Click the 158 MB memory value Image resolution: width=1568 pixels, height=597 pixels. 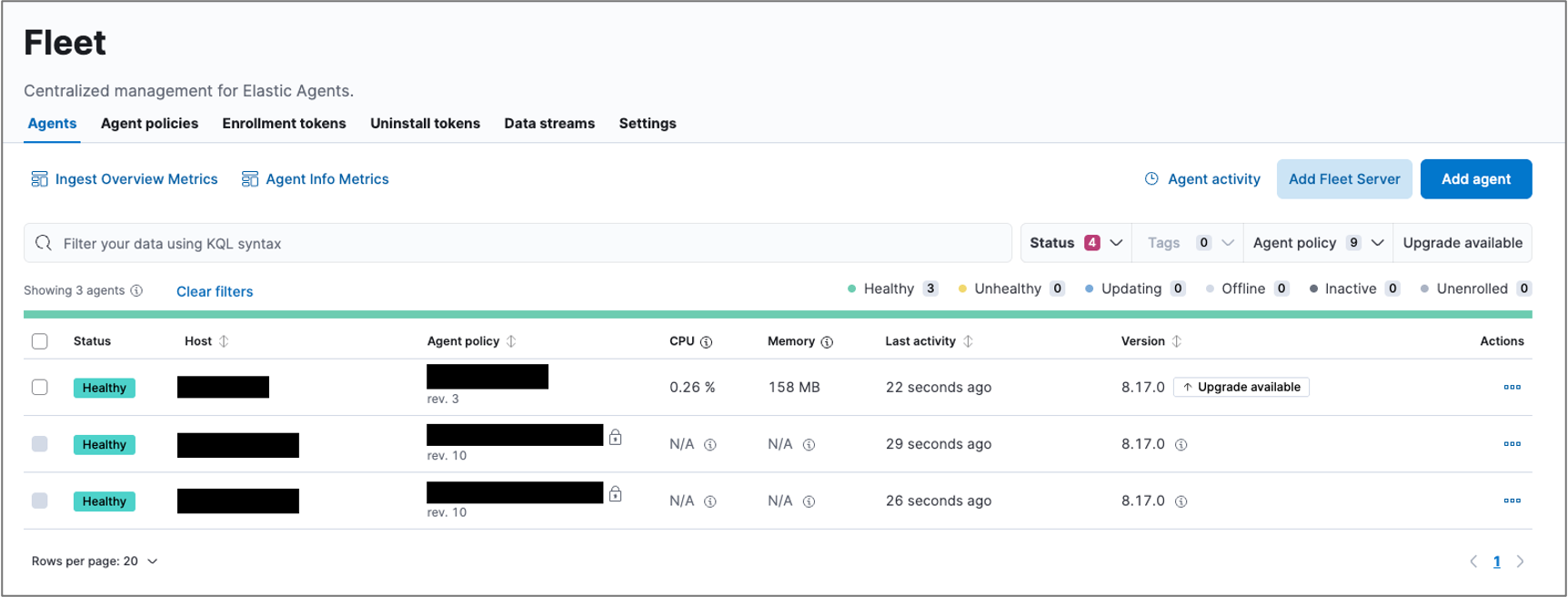point(794,387)
